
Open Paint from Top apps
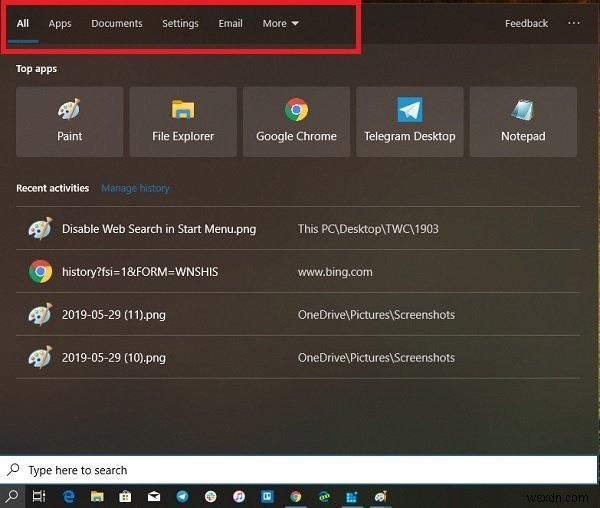(x=70, y=122)
